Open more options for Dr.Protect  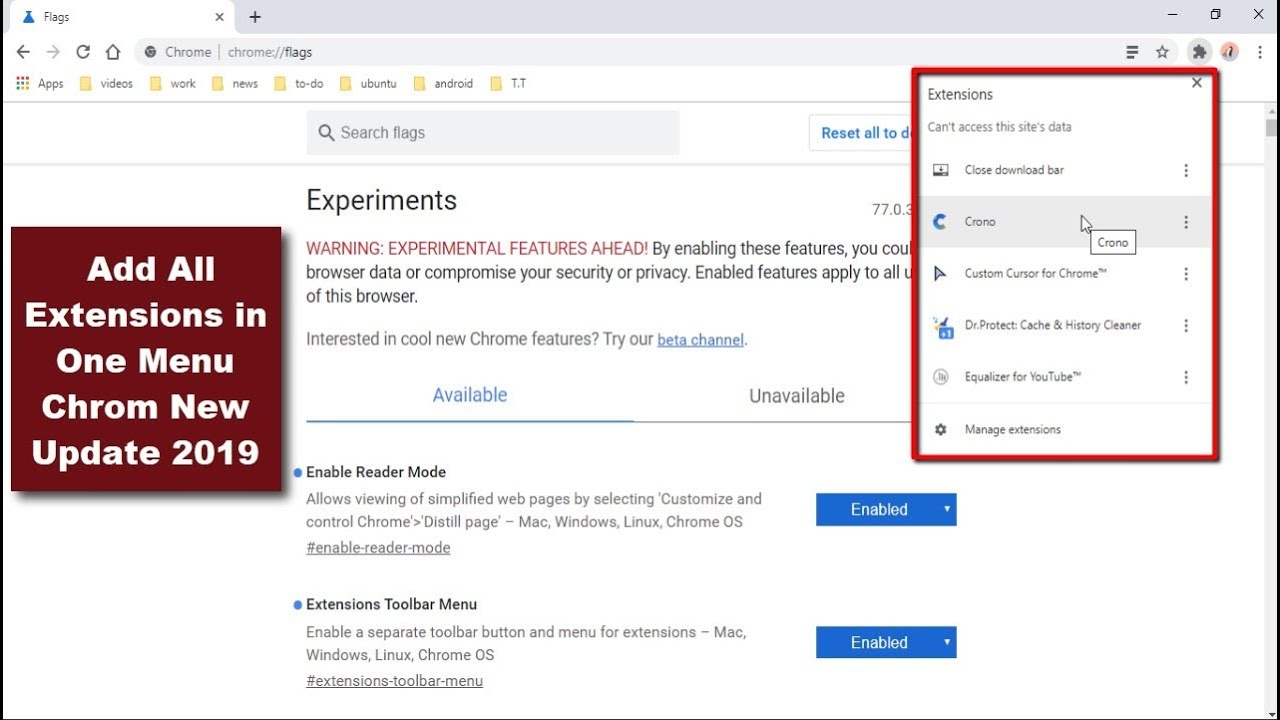coord(1186,326)
